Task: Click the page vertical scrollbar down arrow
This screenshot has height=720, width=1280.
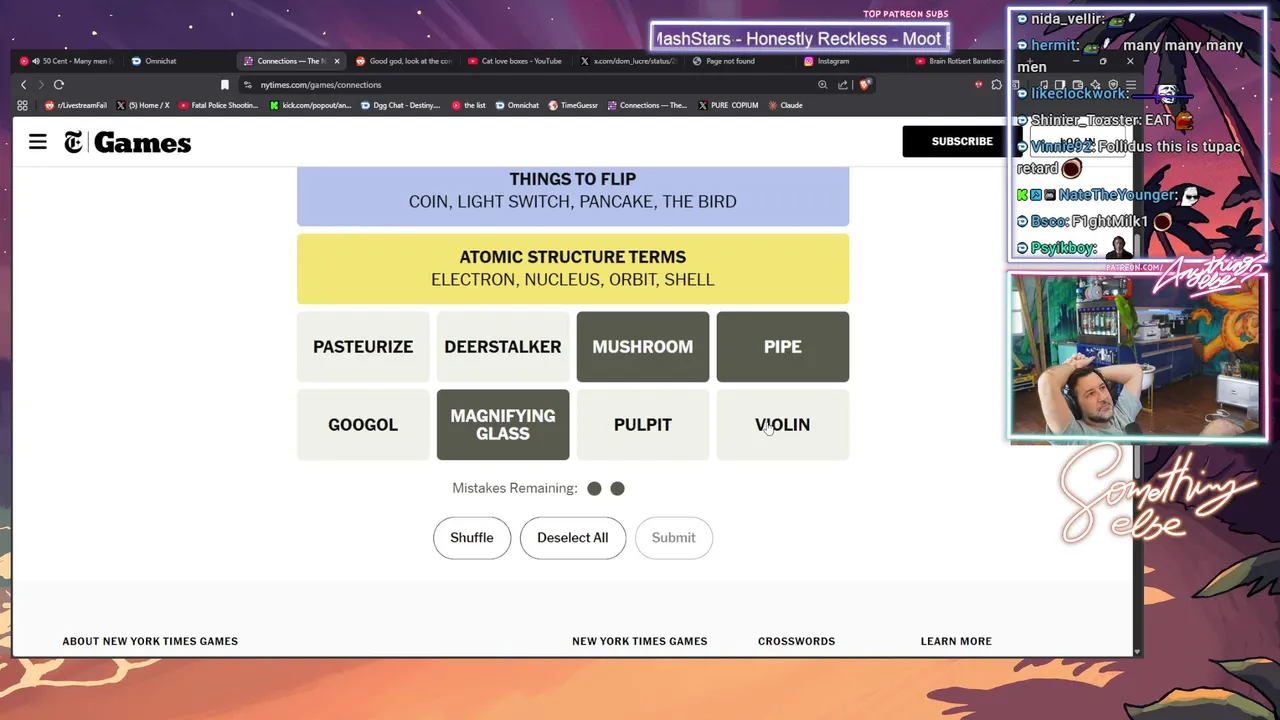Action: point(1137,651)
